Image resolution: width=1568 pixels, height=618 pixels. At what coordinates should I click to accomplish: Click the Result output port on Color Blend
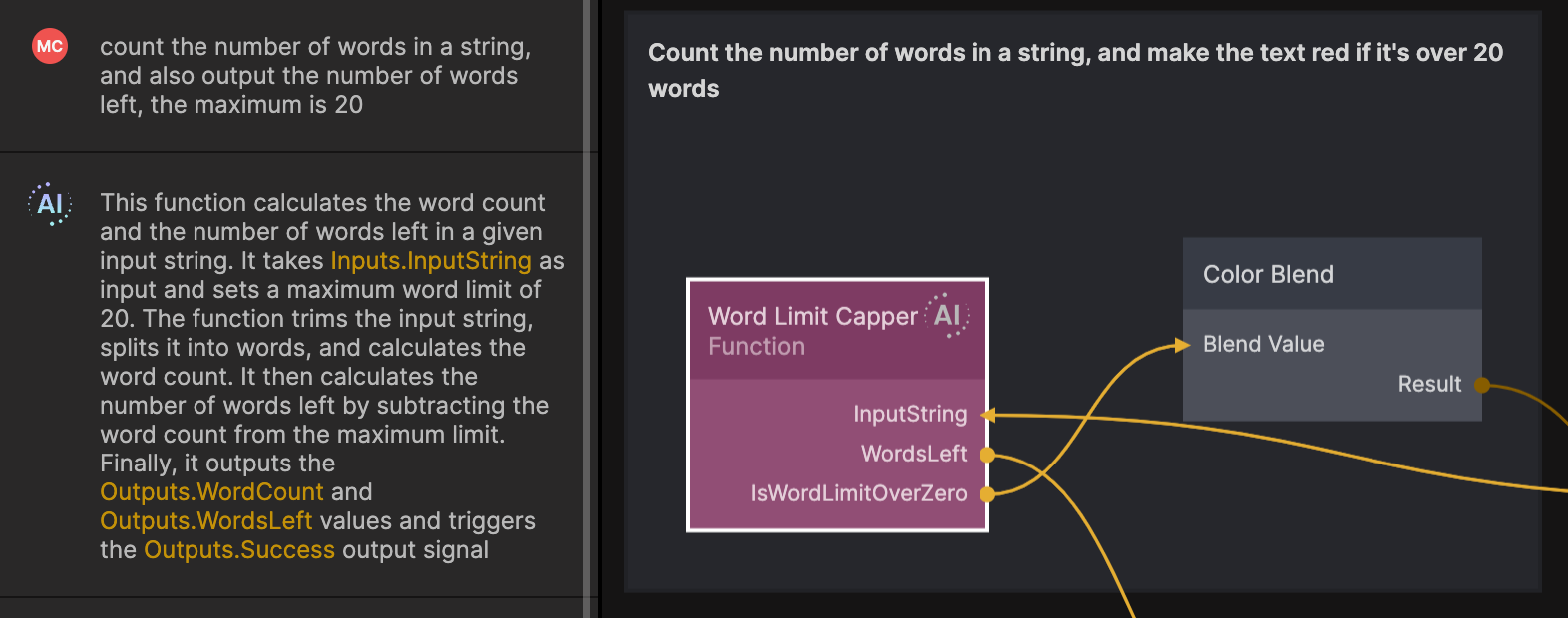click(1482, 385)
